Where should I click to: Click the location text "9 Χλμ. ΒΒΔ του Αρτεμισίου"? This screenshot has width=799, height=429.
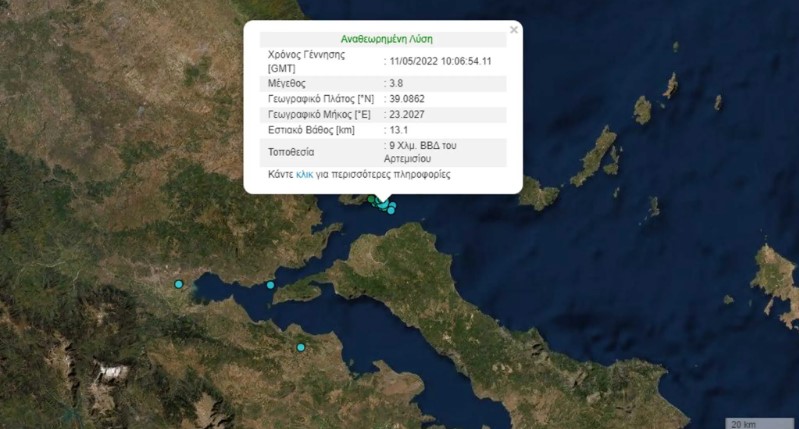[420, 152]
